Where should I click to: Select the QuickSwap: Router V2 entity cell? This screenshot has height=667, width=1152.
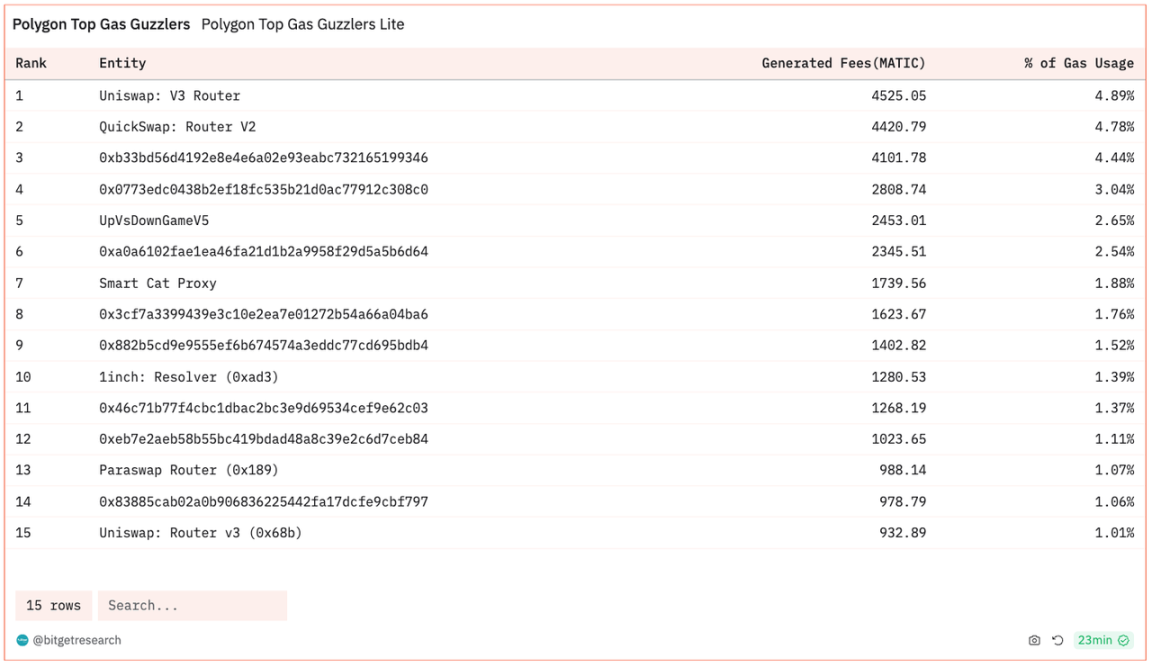pos(177,127)
